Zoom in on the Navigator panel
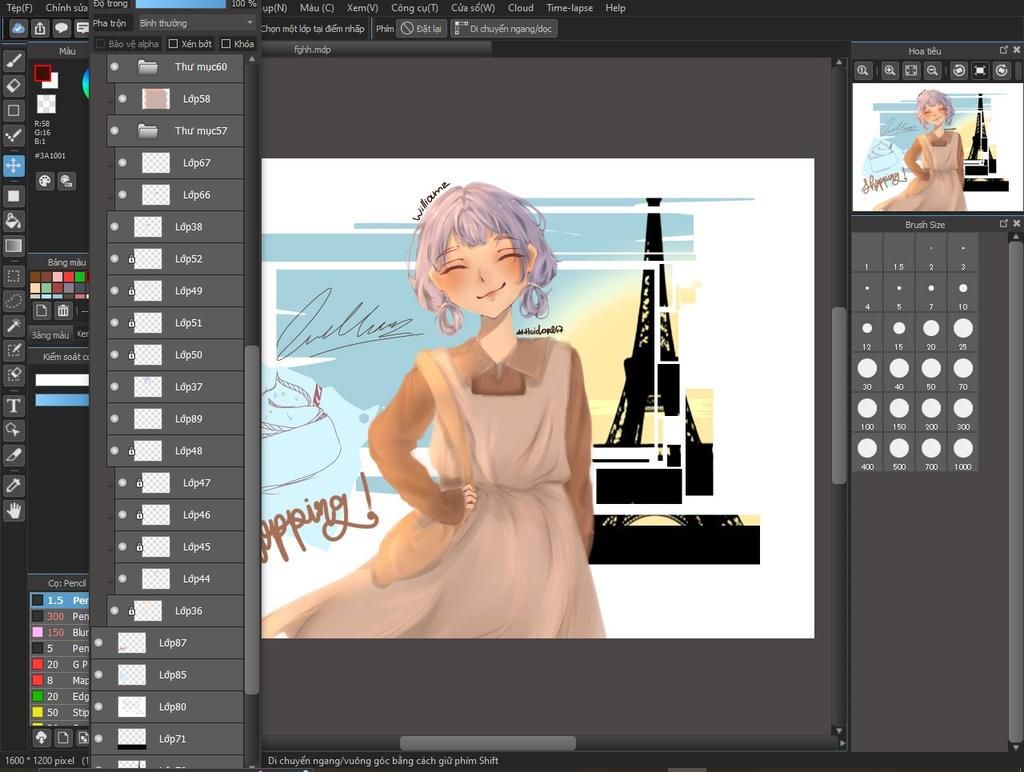This screenshot has height=772, width=1024. (889, 71)
